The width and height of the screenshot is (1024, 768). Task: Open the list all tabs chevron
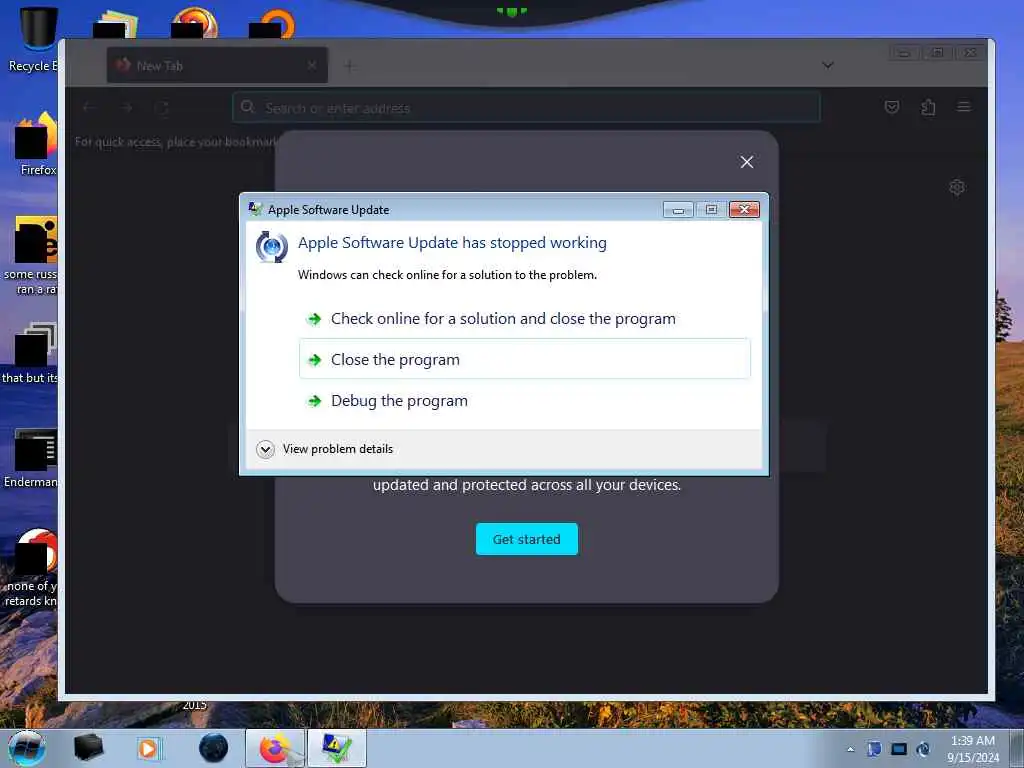coord(827,65)
